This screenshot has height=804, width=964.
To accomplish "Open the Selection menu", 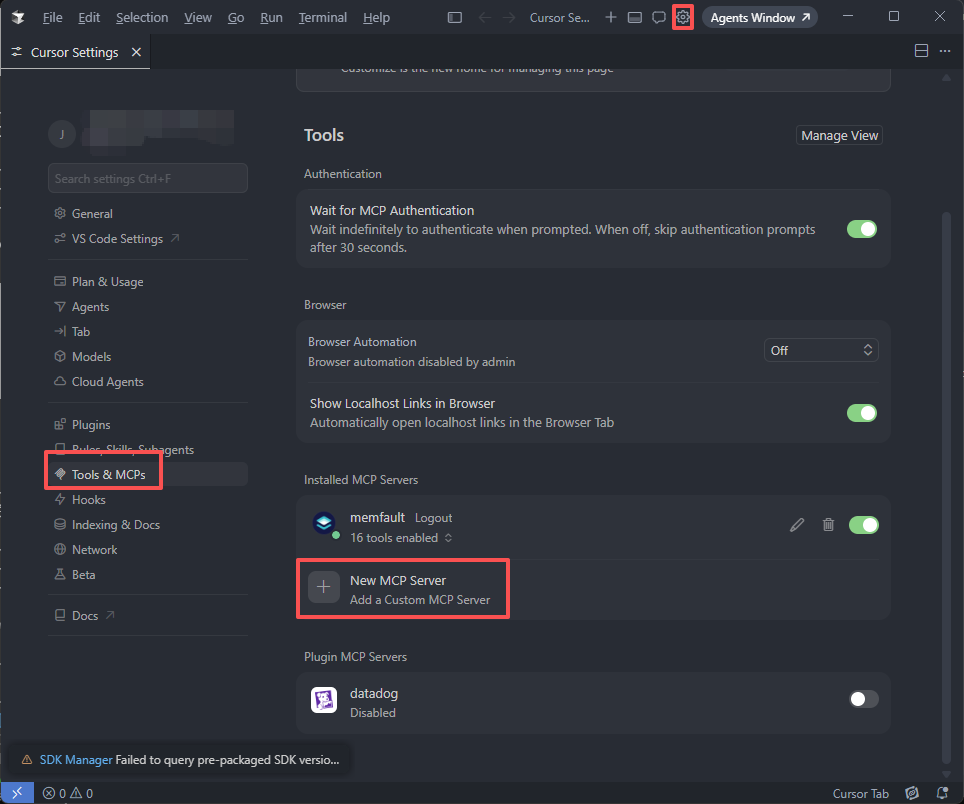I will (x=142, y=17).
